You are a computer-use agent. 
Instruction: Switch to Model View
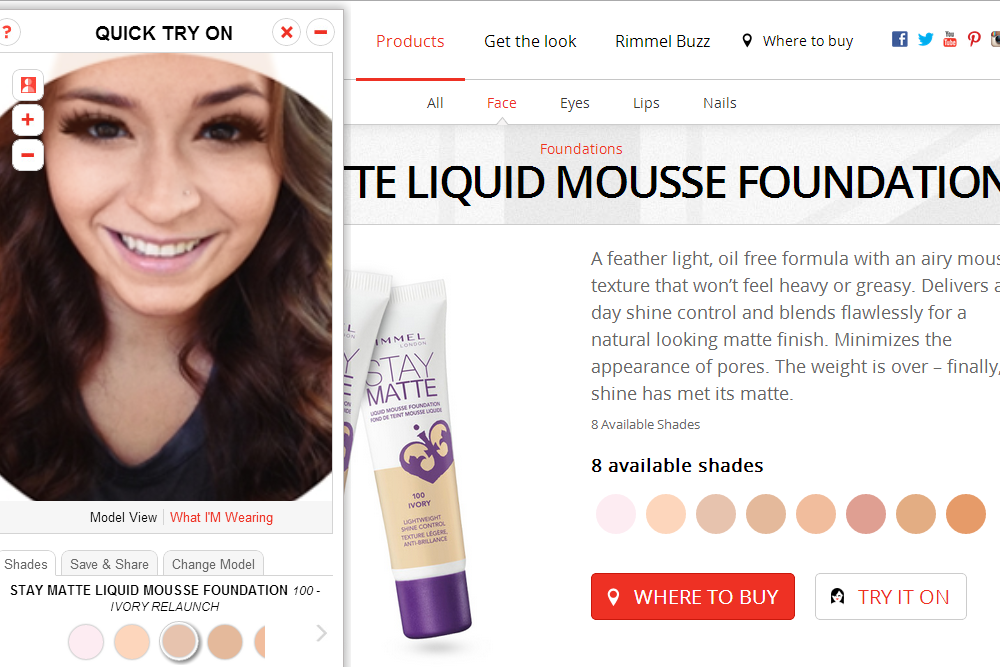point(123,517)
